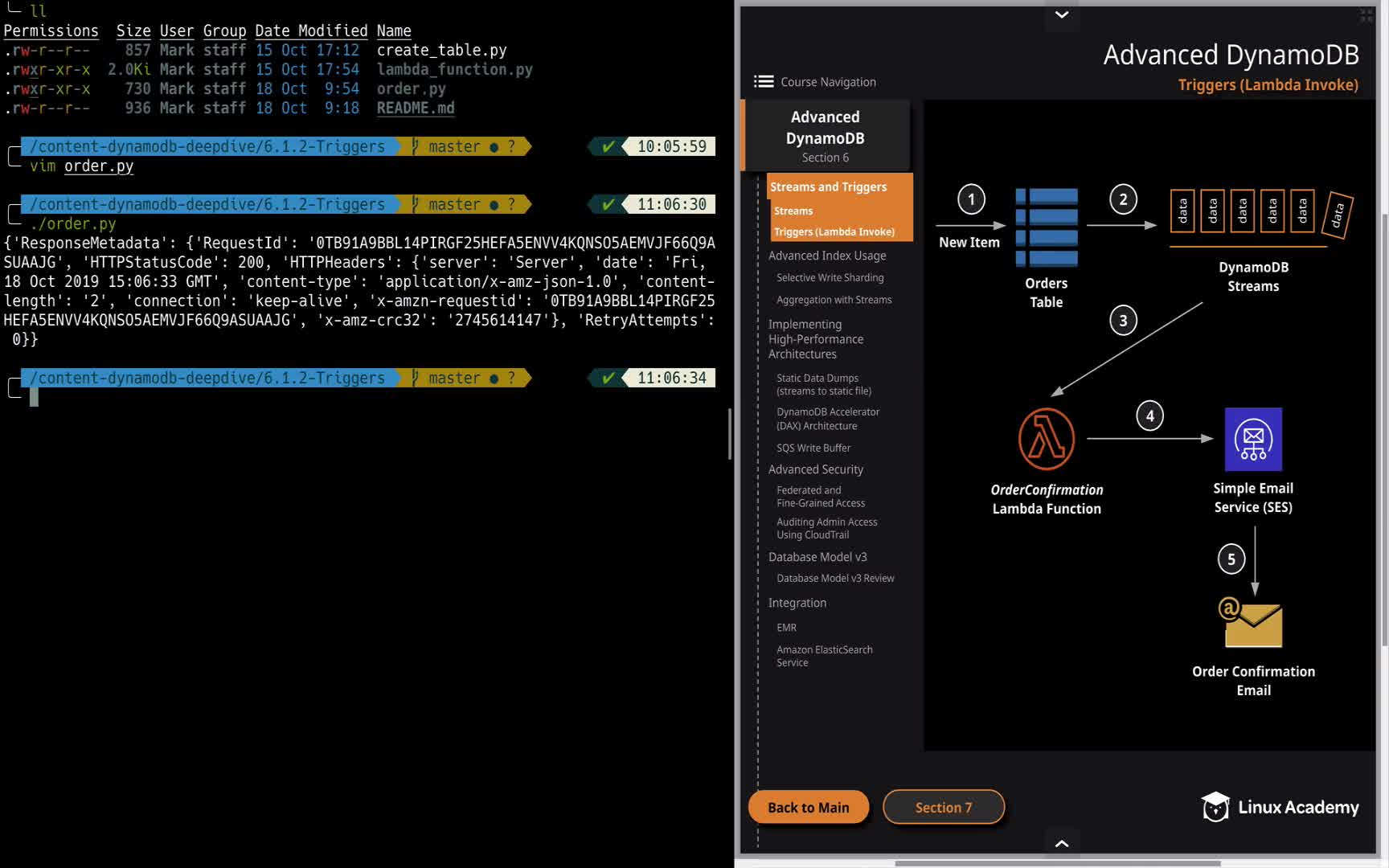Open the Amazon ElasticSearch Service lesson
The height and width of the screenshot is (868, 1389).
[x=824, y=656]
